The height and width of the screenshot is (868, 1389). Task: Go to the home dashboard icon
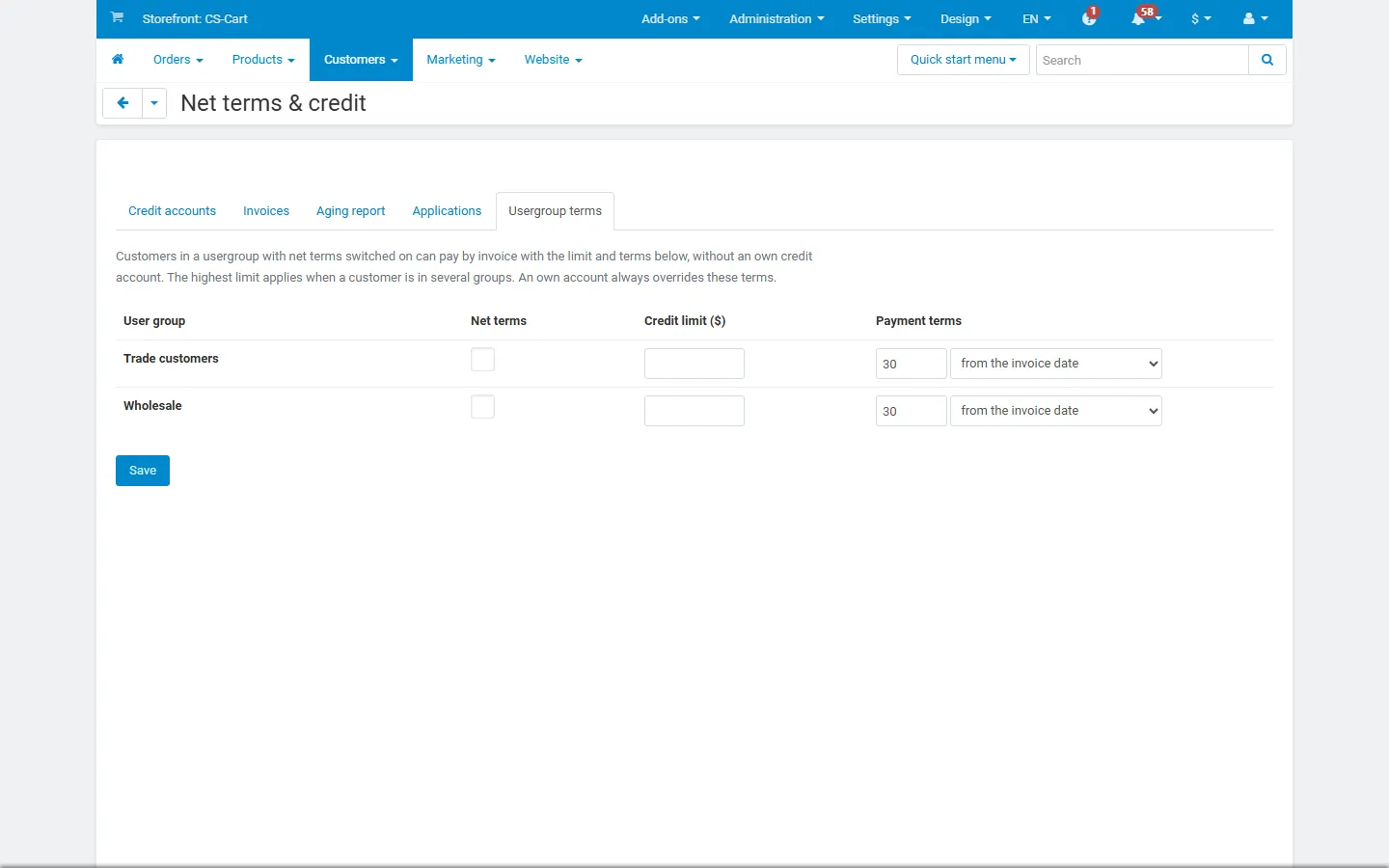click(118, 60)
